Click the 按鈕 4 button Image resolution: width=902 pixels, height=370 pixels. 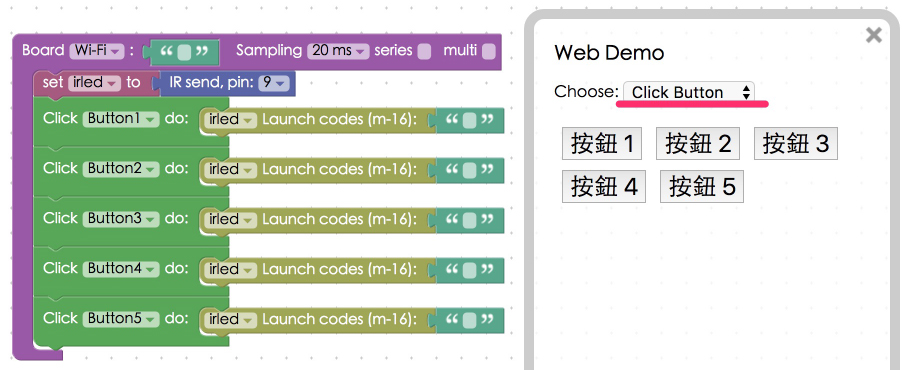coord(603,186)
